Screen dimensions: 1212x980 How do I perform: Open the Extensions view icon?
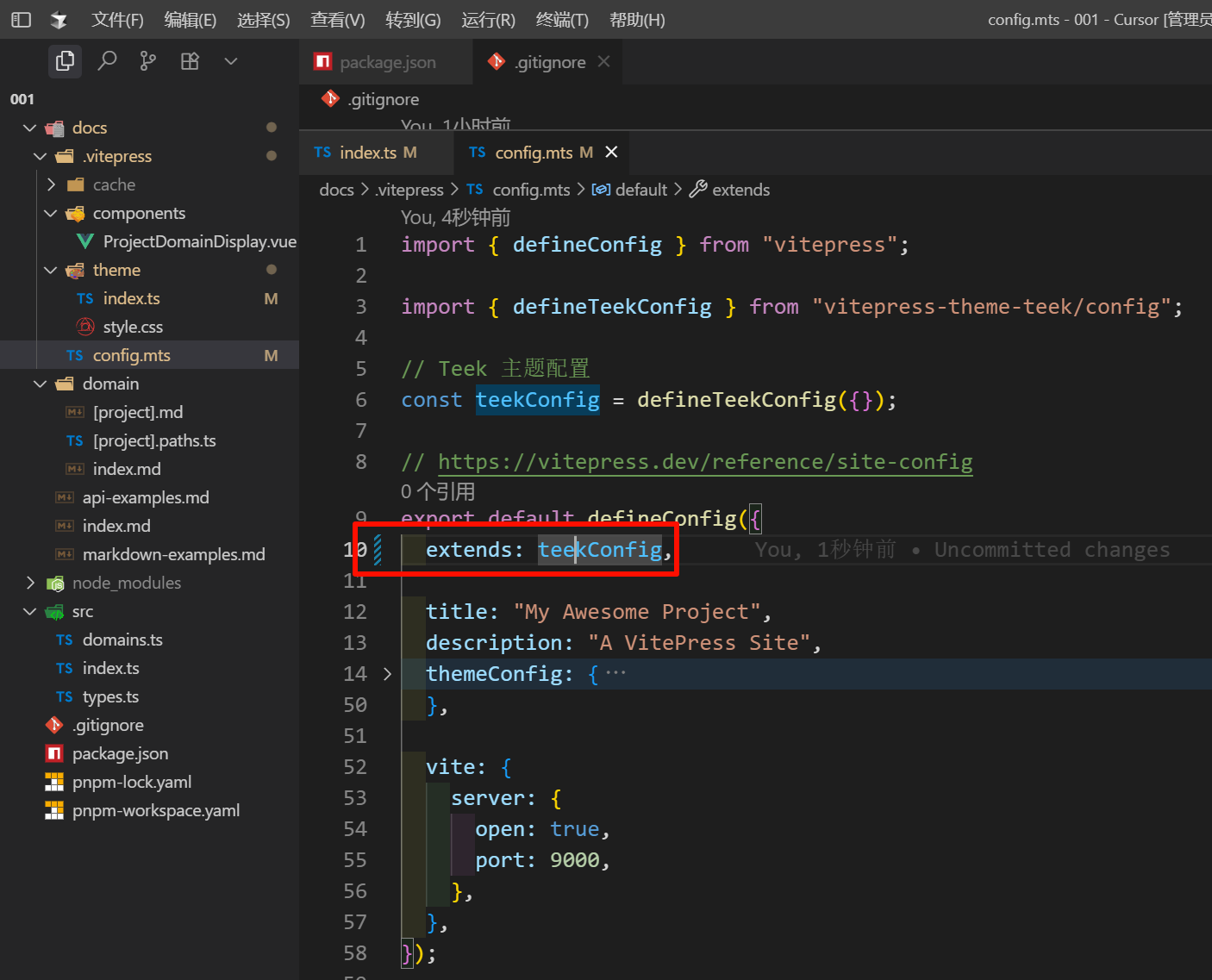(x=190, y=61)
